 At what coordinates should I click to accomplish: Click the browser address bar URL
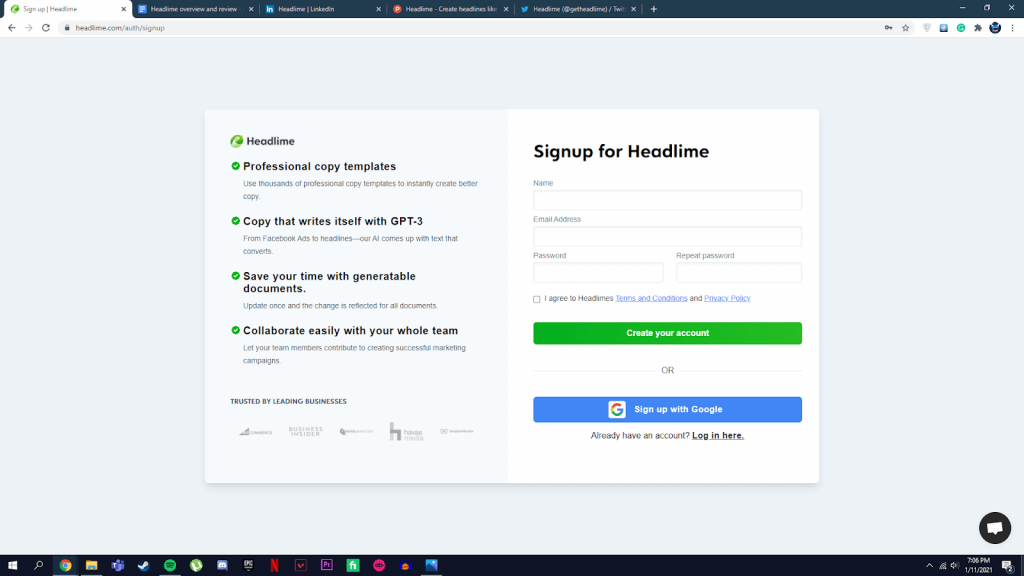tap(120, 28)
